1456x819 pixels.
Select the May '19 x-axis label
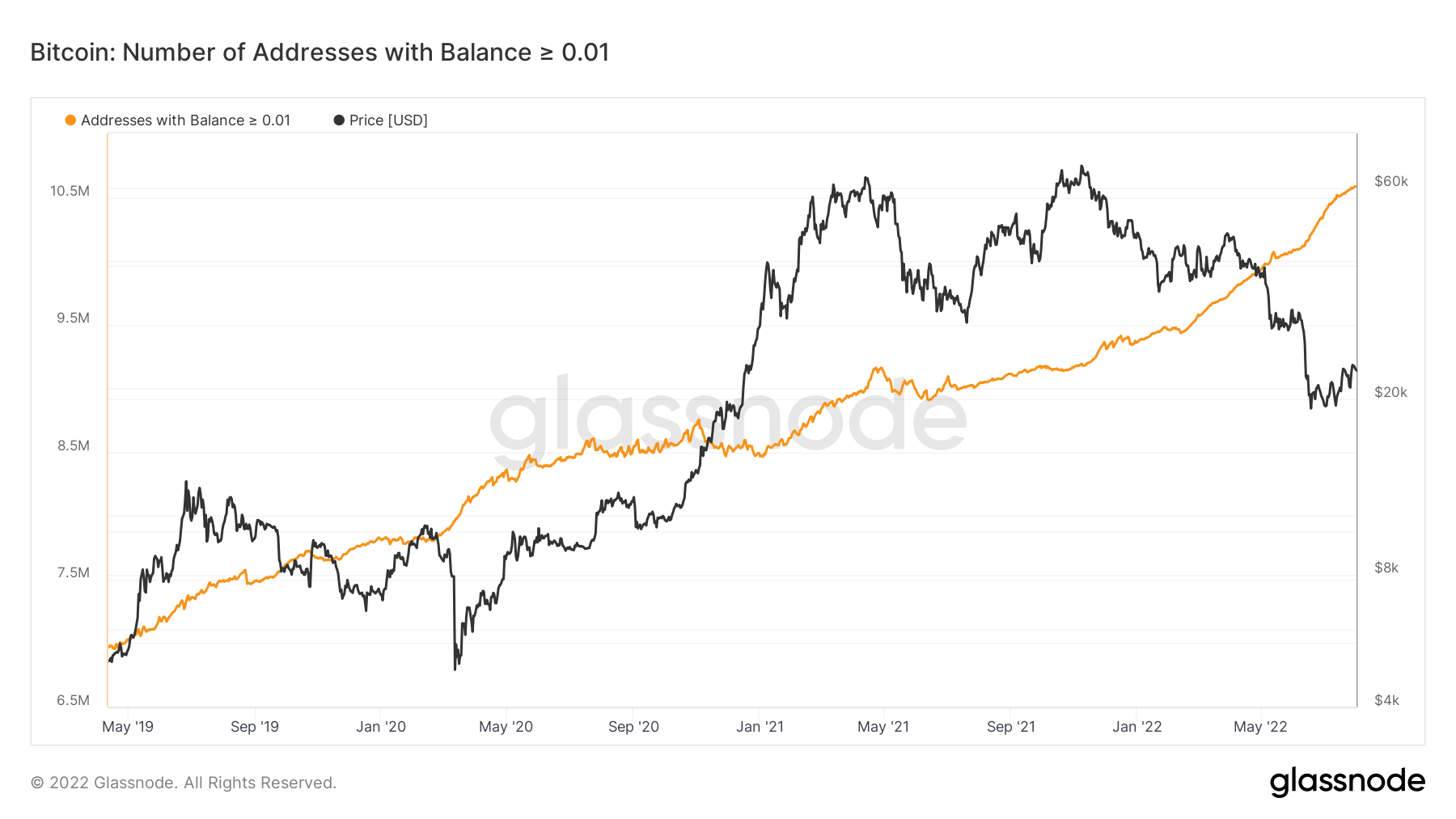[x=128, y=727]
